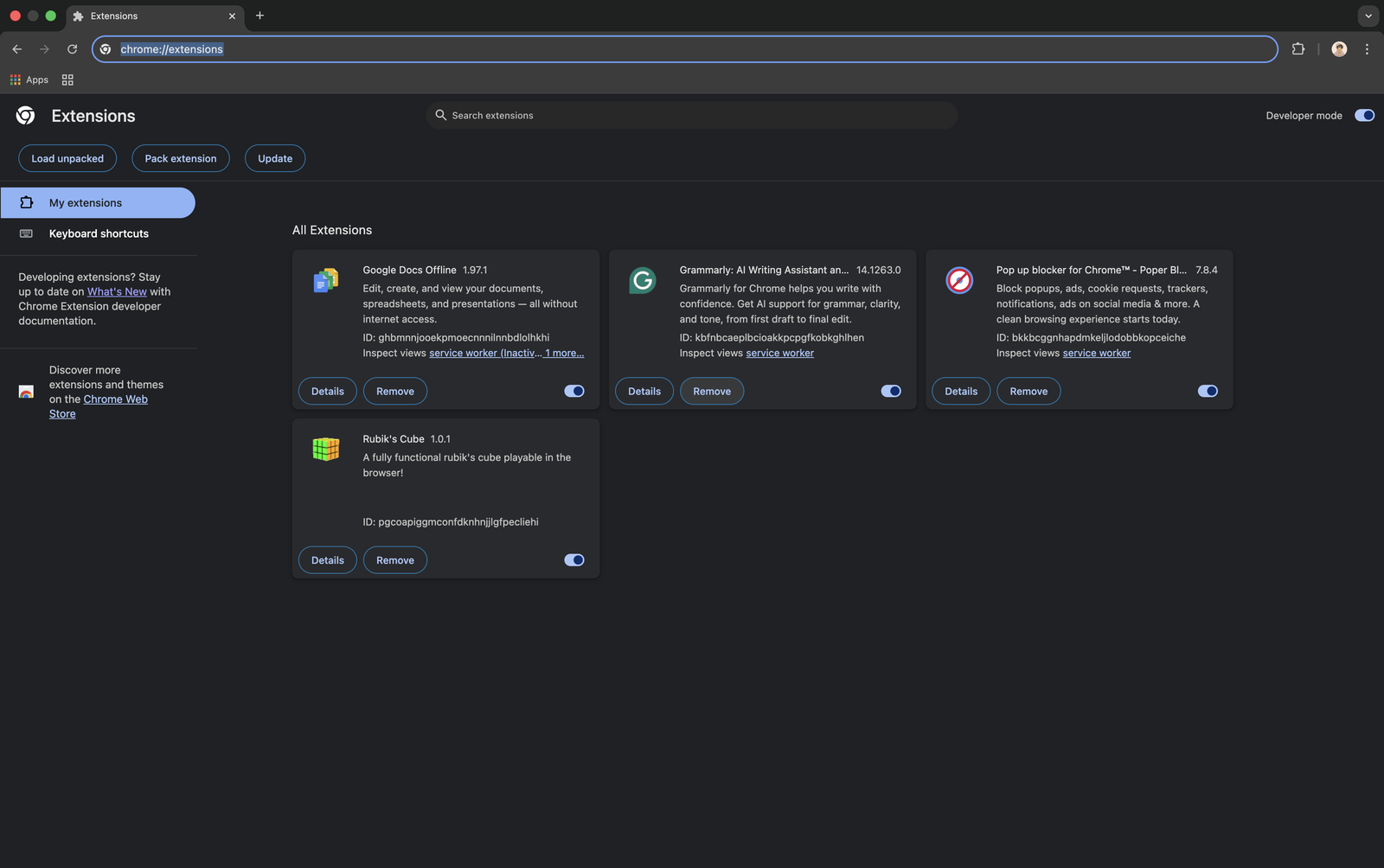
Task: Inspect Grammarly service worker
Action: (779, 353)
